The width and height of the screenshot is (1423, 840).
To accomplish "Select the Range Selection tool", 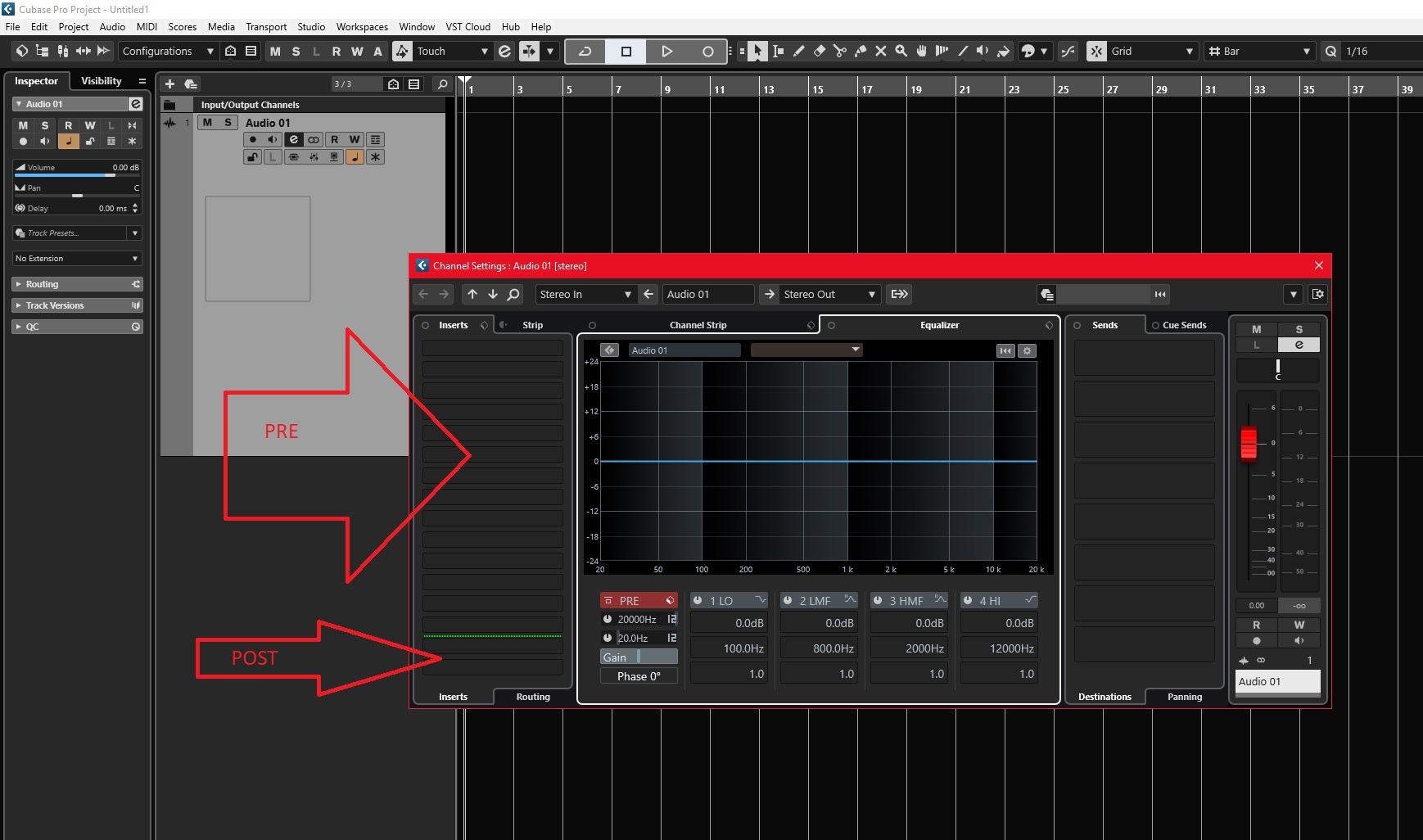I will [x=778, y=51].
